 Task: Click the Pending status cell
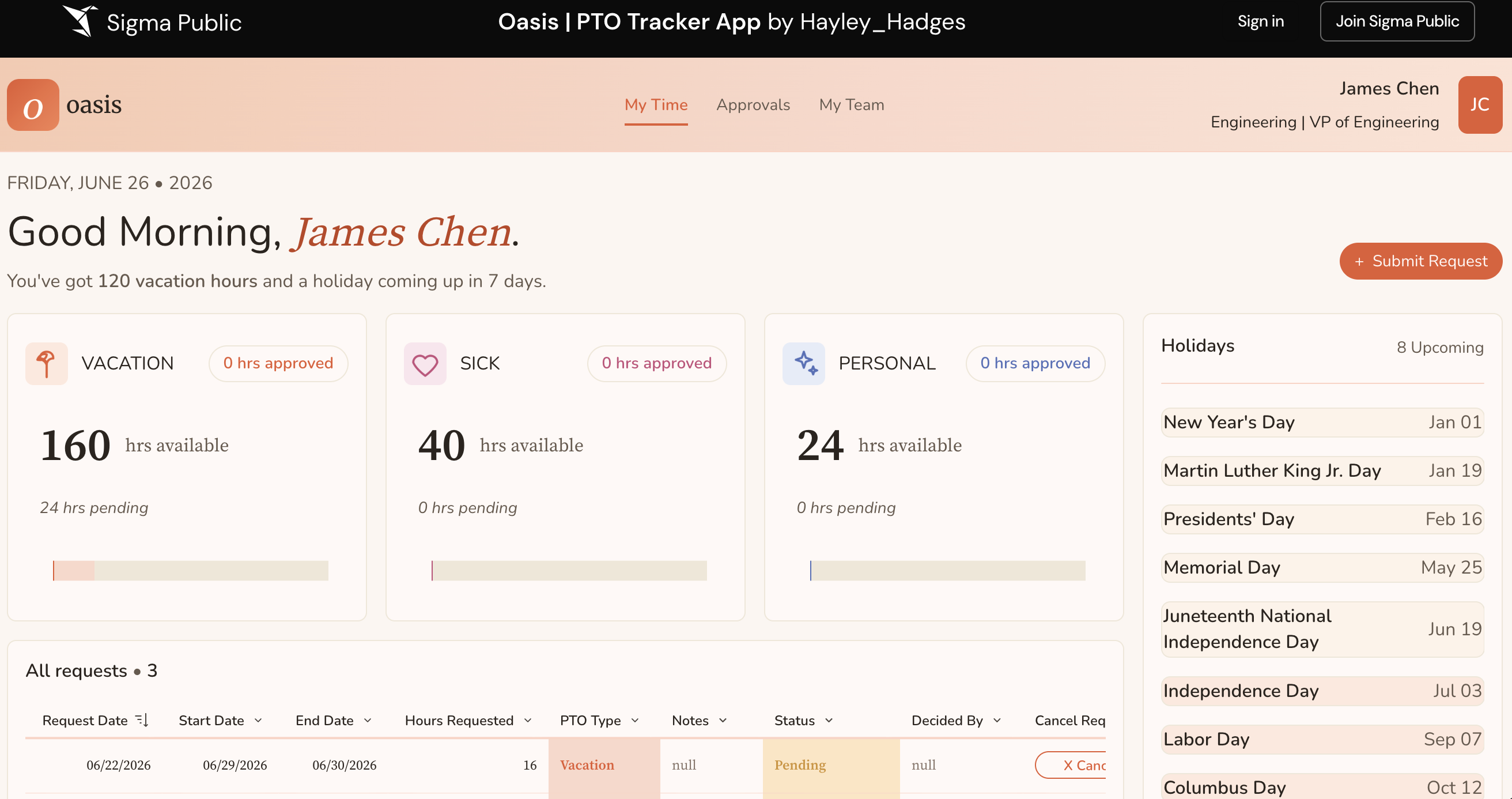[831, 766]
